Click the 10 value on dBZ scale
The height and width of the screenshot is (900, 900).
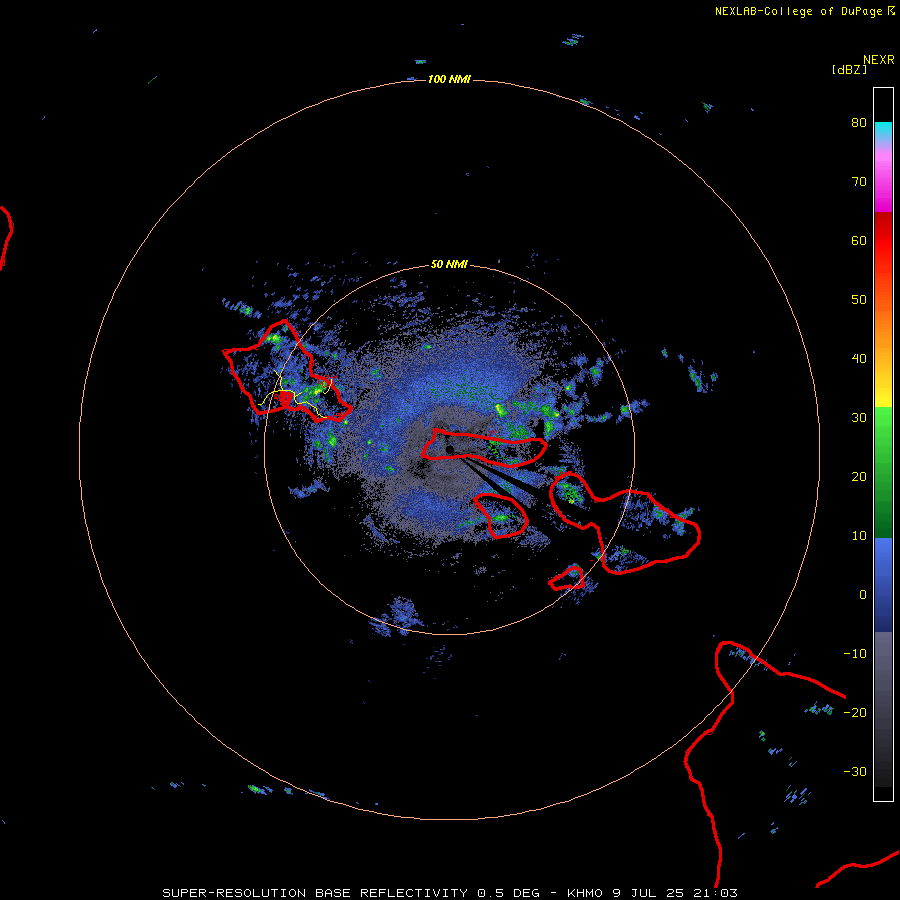(x=859, y=536)
